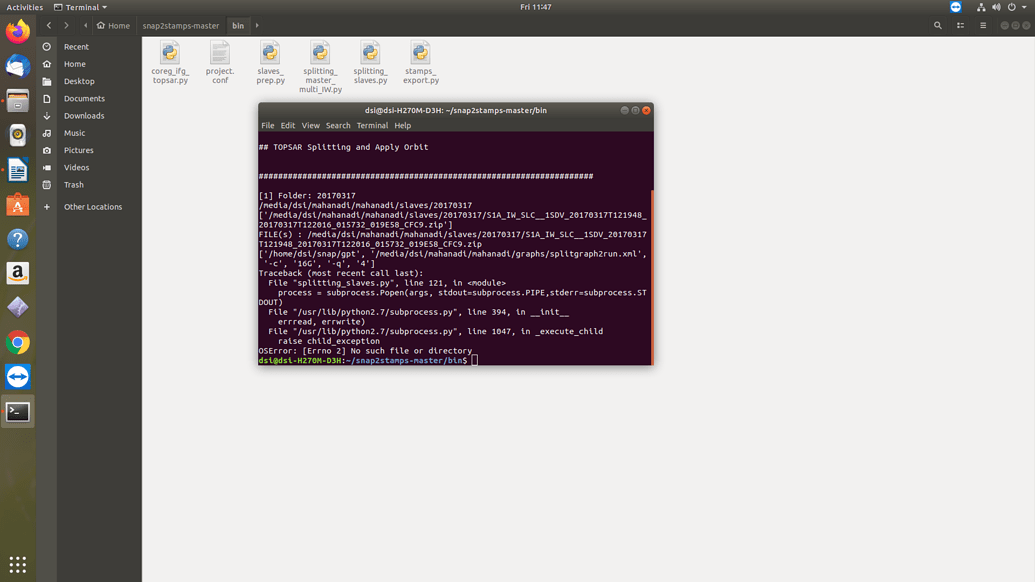This screenshot has height=582, width=1035.
Task: Click the file manager search icon
Action: click(x=937, y=26)
